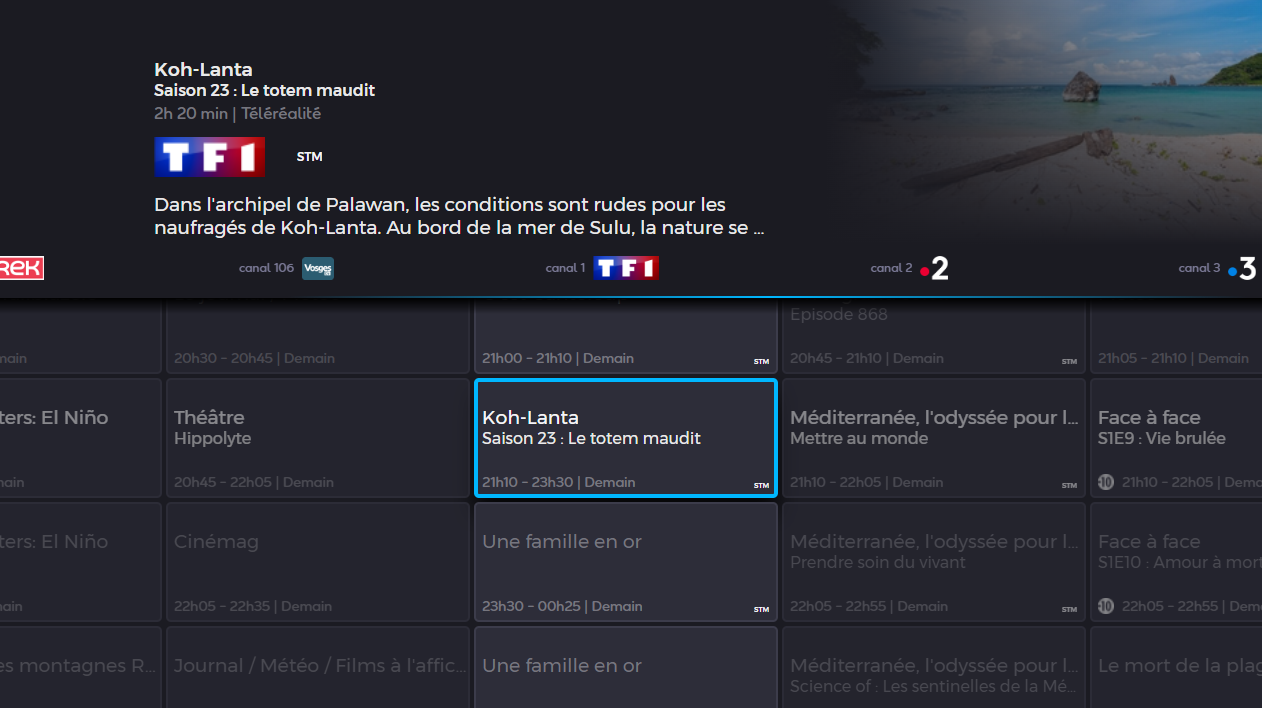Screen dimensions: 1262x708
Task: Click the TF1 logo in the channel bar
Action: point(626,268)
